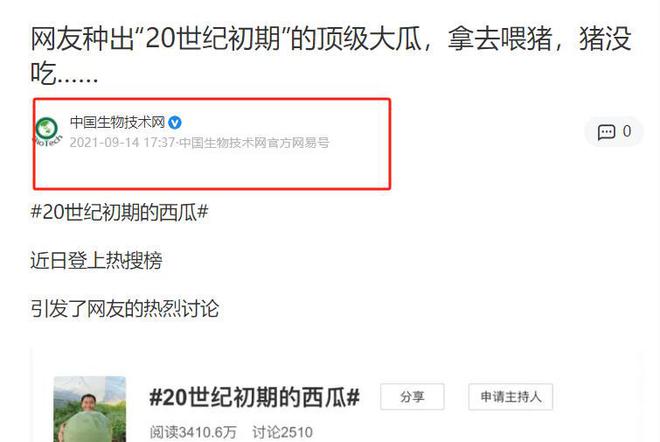Screen dimensions: 660x442
Task: Click the #20世纪初期的西瓜# bold topic title
Action: click(x=255, y=397)
